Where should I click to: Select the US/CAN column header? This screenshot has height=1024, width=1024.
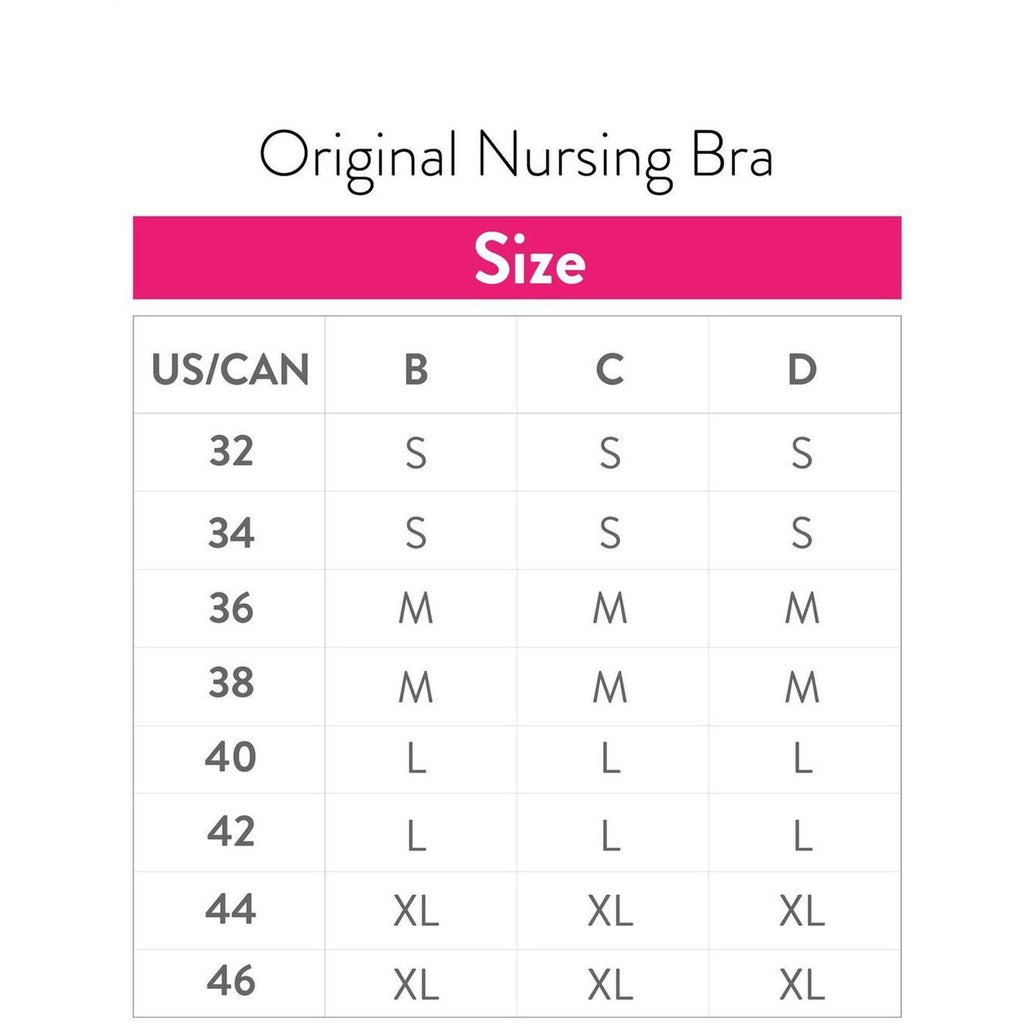point(230,369)
